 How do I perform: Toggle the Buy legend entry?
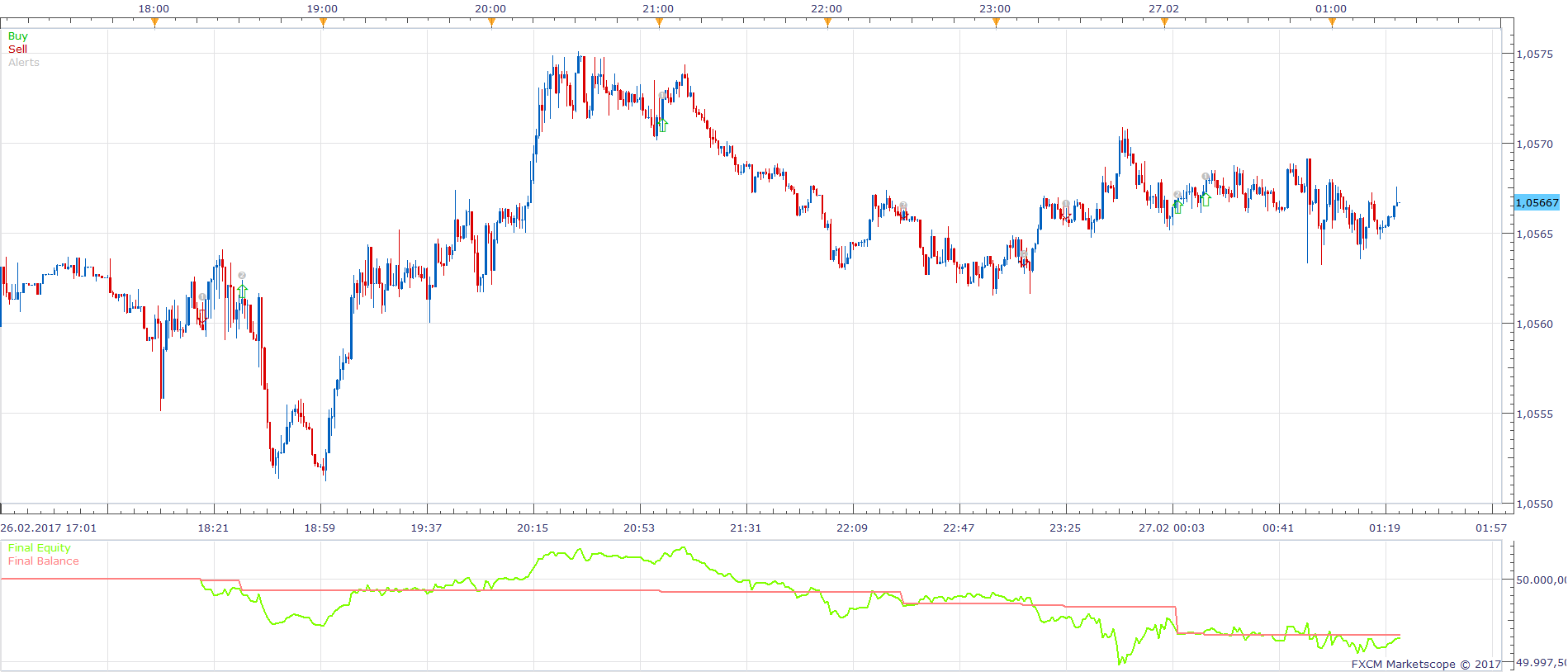17,36
